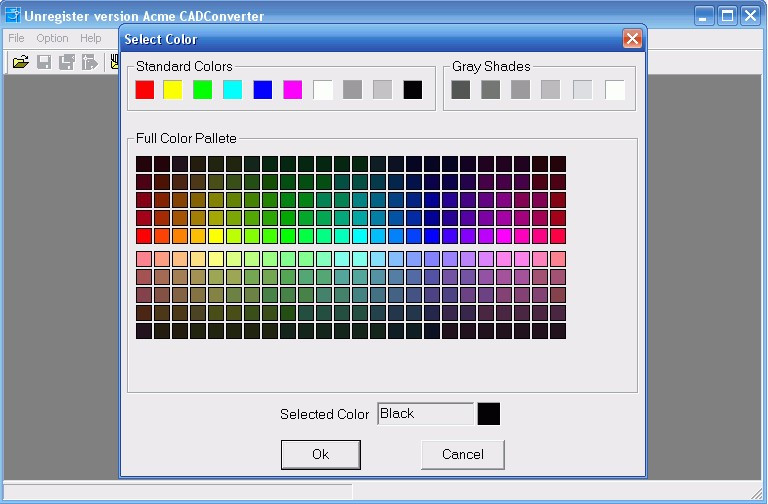768x504 pixels.
Task: Click the export arrow toolbar icon
Action: (90, 62)
